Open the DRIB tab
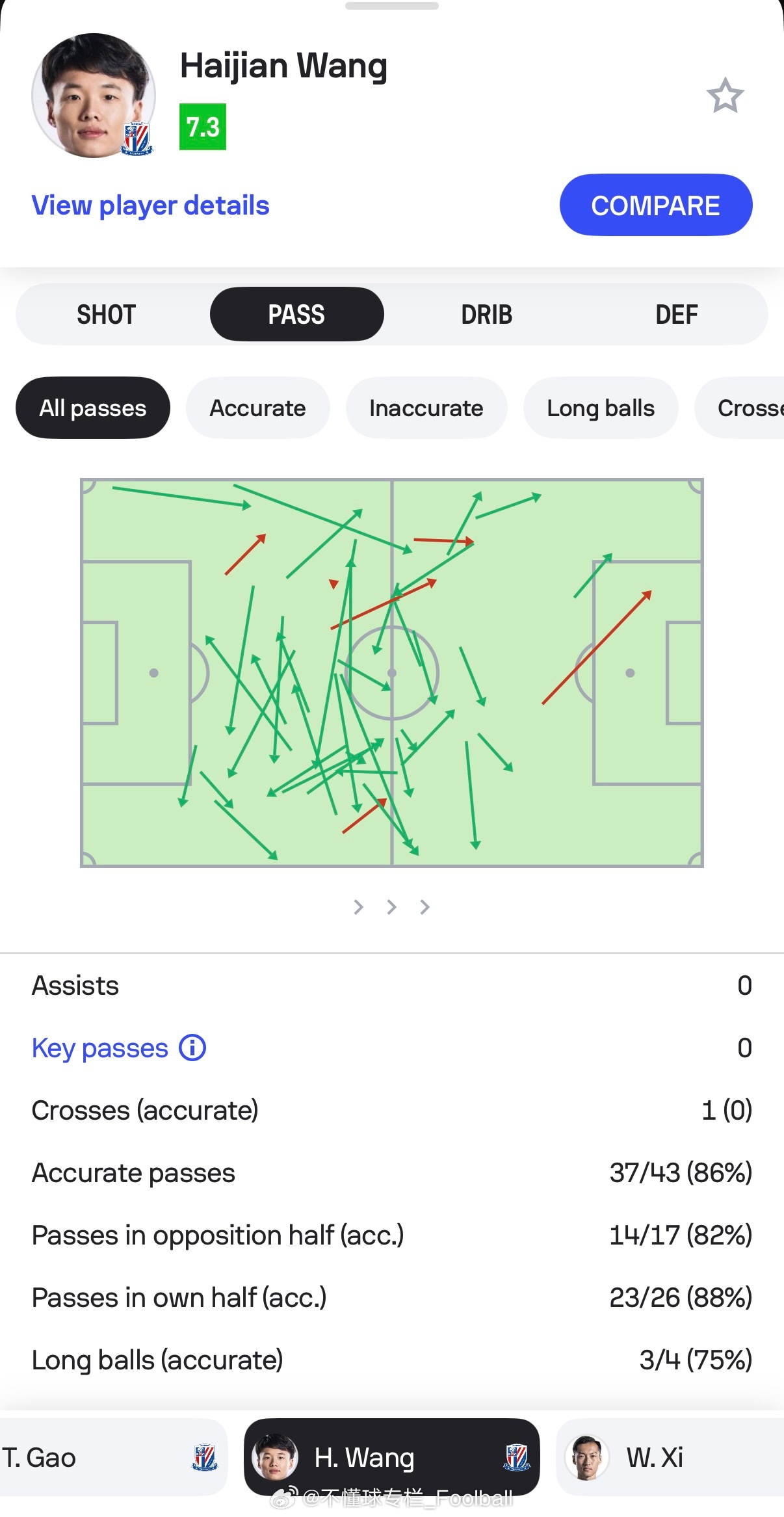This screenshot has height=1517, width=784. click(x=487, y=315)
